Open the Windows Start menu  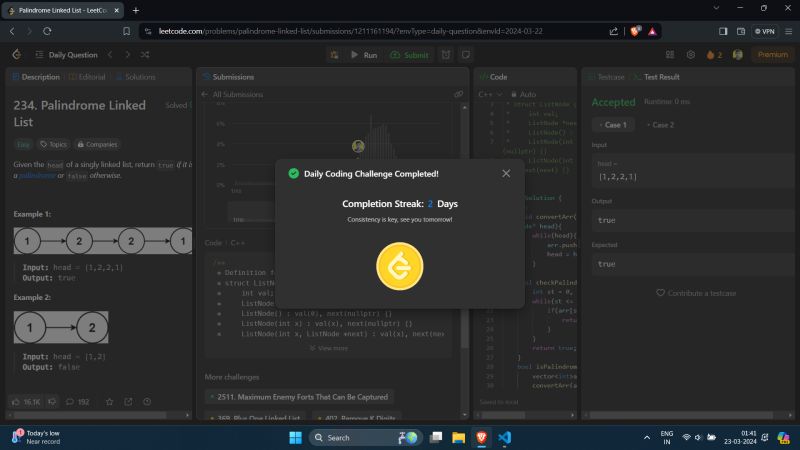pos(295,437)
